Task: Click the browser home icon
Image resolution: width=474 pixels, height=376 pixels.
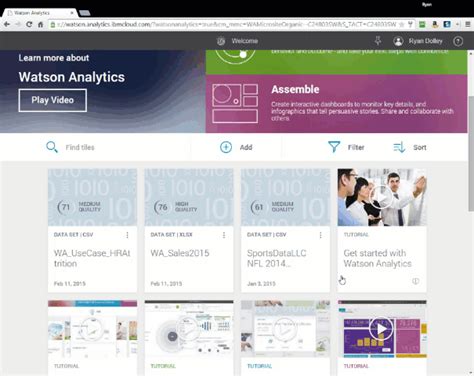Action: click(40, 24)
